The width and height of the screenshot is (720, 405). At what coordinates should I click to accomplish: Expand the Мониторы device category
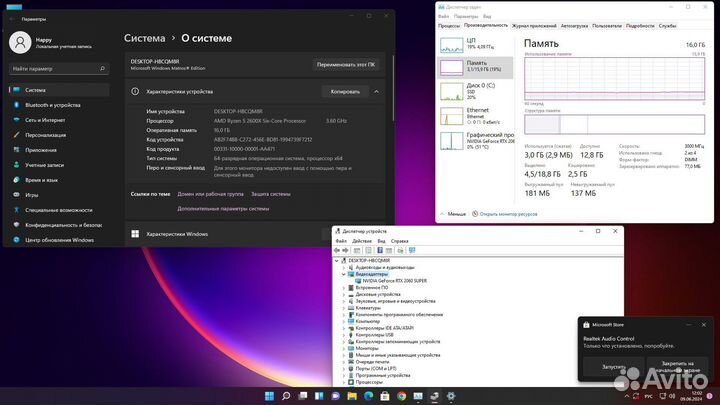click(345, 347)
